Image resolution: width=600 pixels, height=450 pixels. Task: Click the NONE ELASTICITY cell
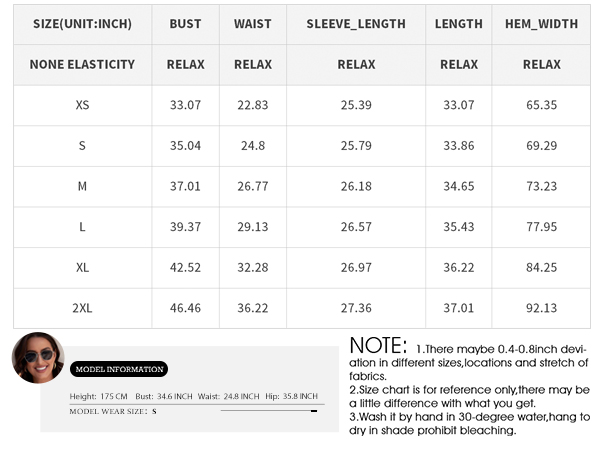pyautogui.click(x=82, y=64)
